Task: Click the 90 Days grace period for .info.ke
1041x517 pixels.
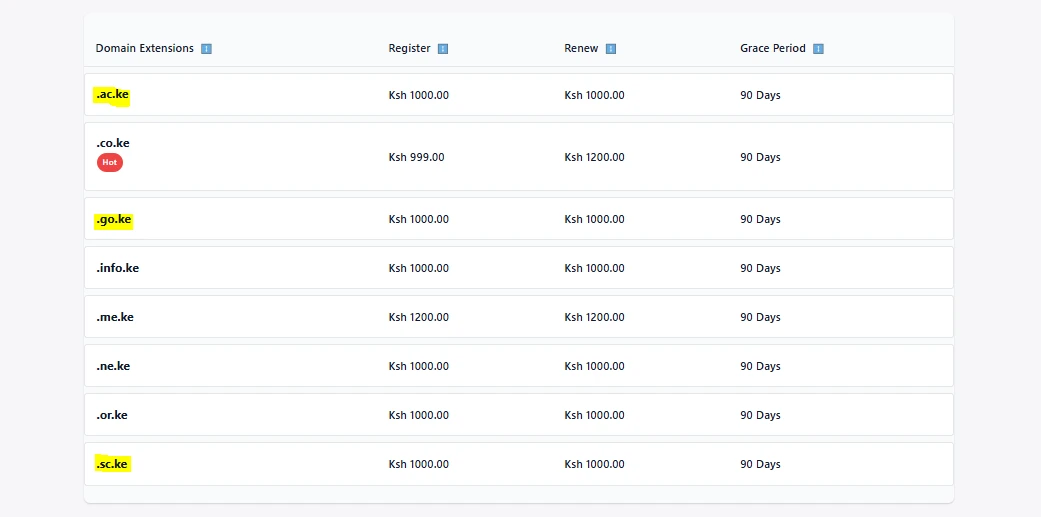Action: coord(760,268)
